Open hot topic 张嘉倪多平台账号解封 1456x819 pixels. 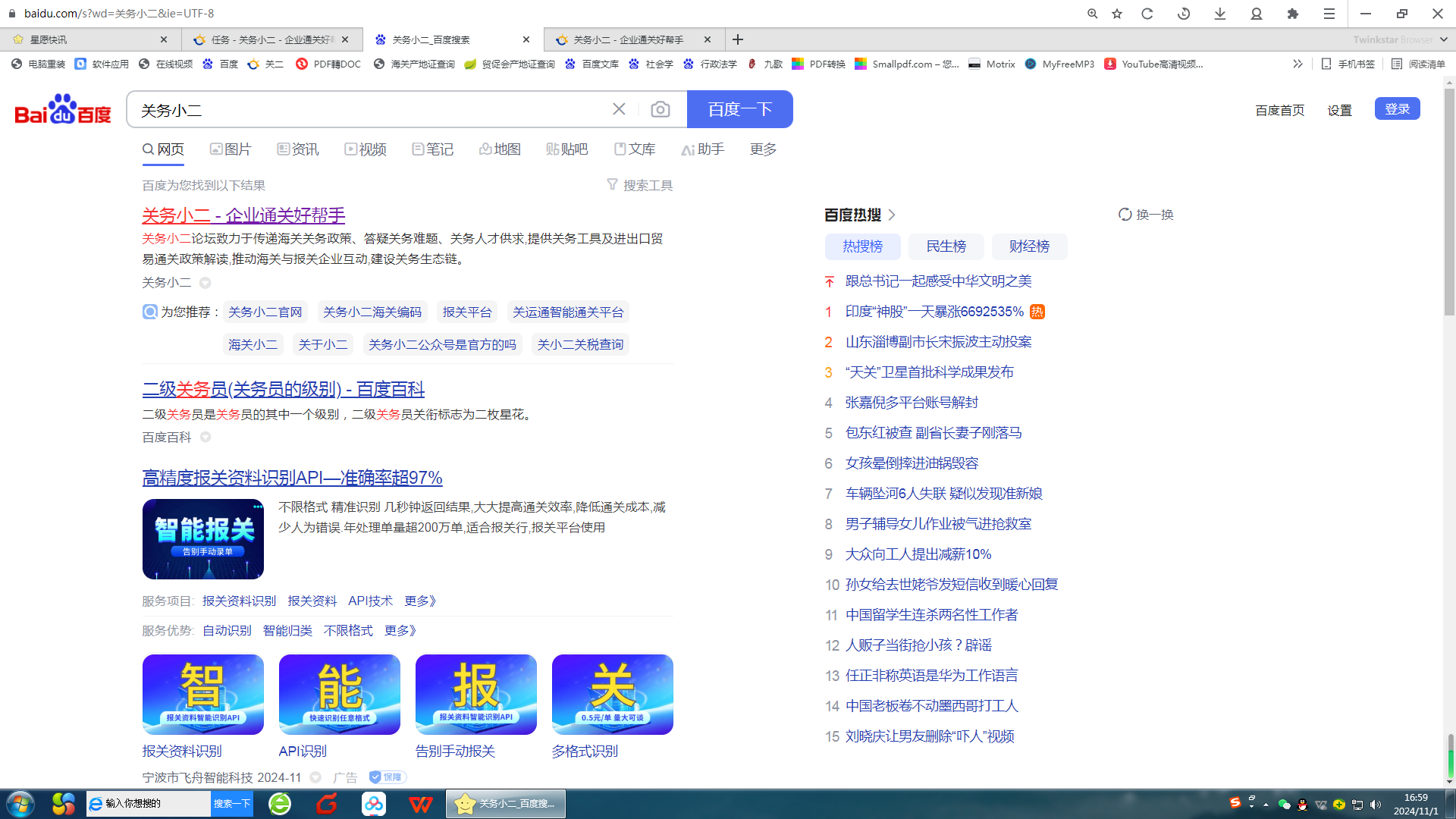coord(912,403)
